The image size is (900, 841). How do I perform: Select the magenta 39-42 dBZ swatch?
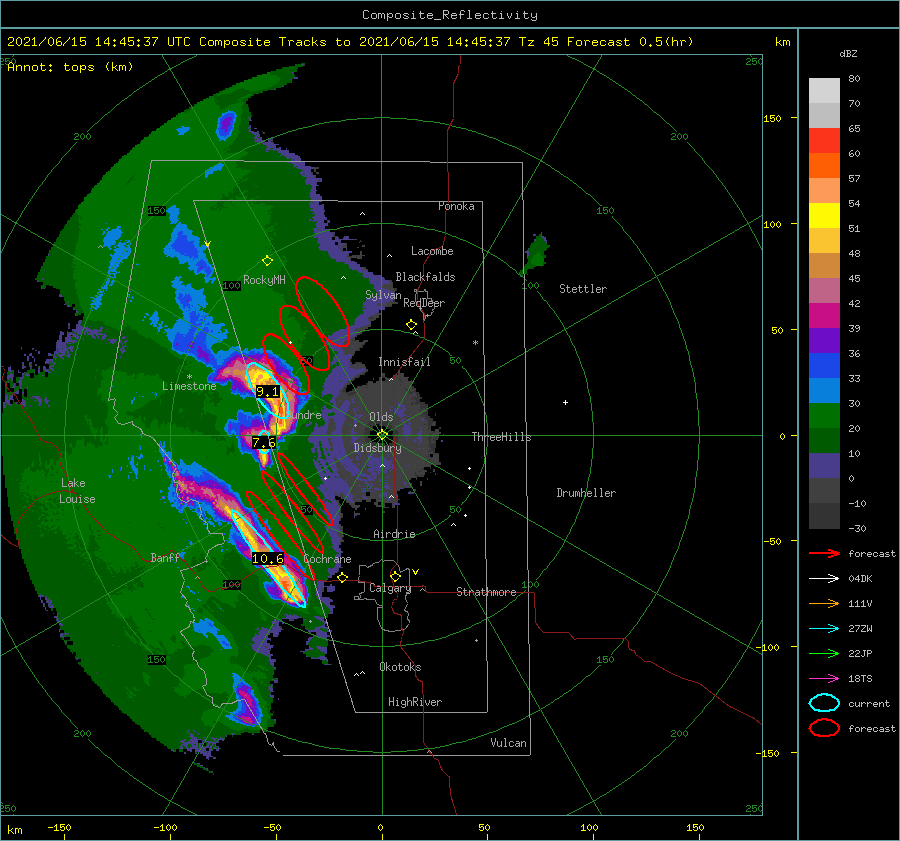coord(824,315)
